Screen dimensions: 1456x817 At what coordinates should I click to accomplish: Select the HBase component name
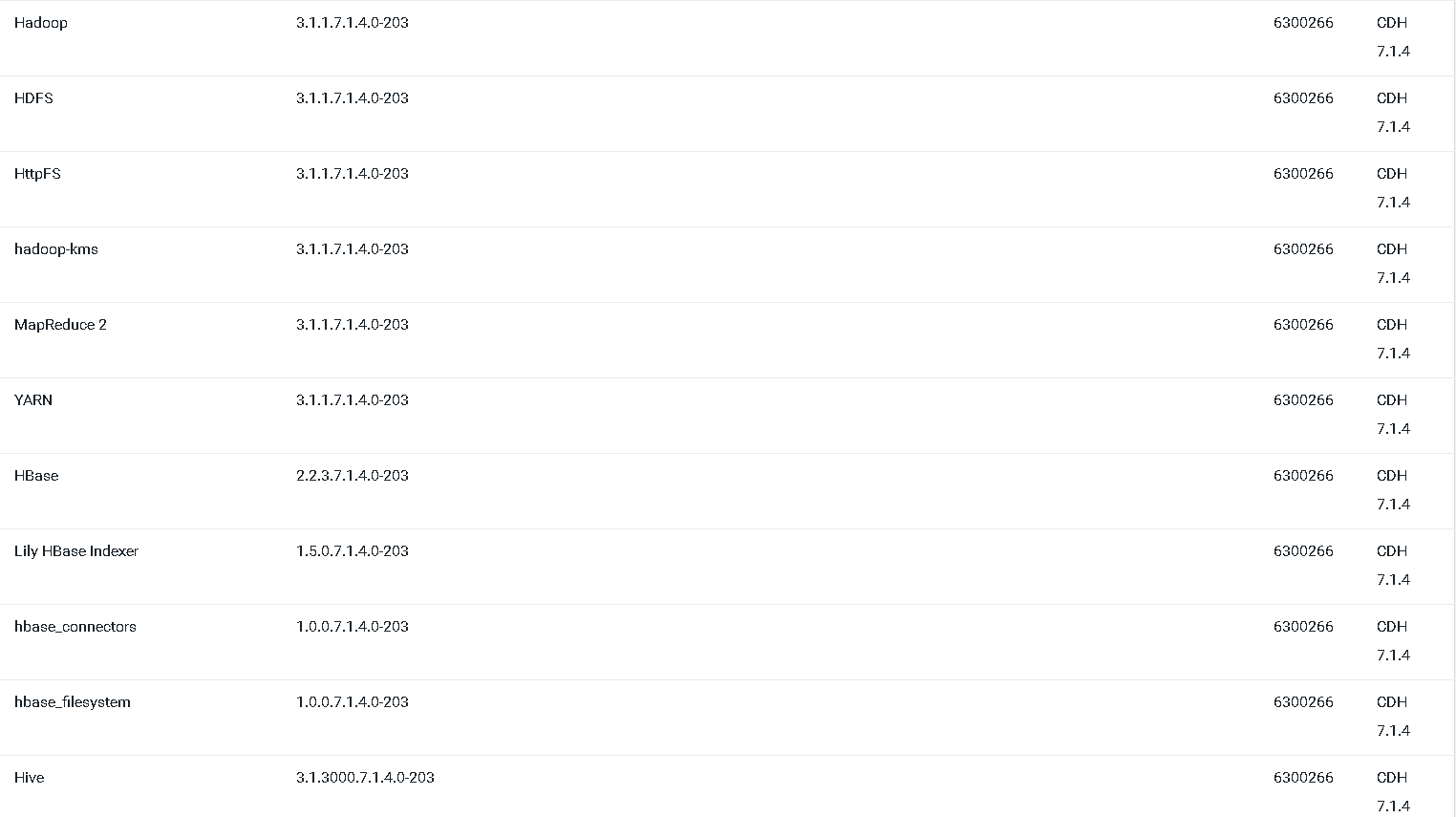[36, 476]
